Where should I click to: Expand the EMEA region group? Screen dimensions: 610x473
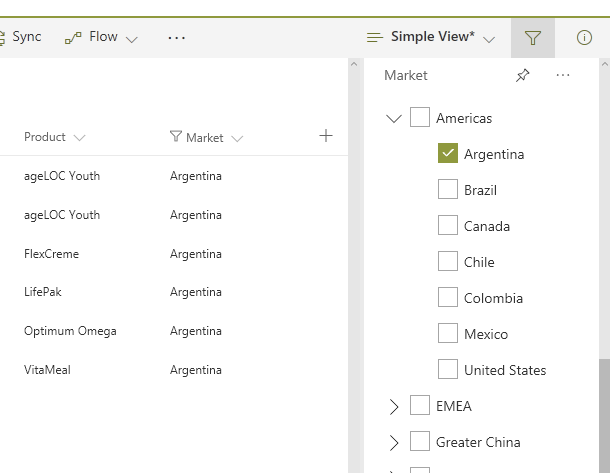tap(393, 406)
